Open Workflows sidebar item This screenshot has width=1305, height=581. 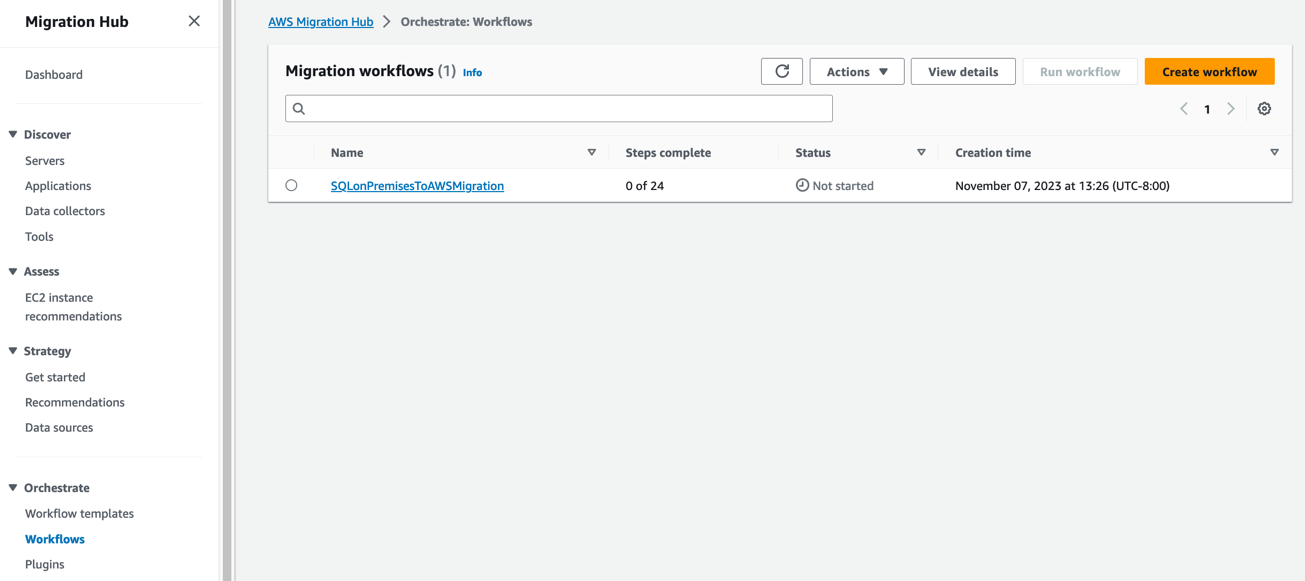click(55, 539)
